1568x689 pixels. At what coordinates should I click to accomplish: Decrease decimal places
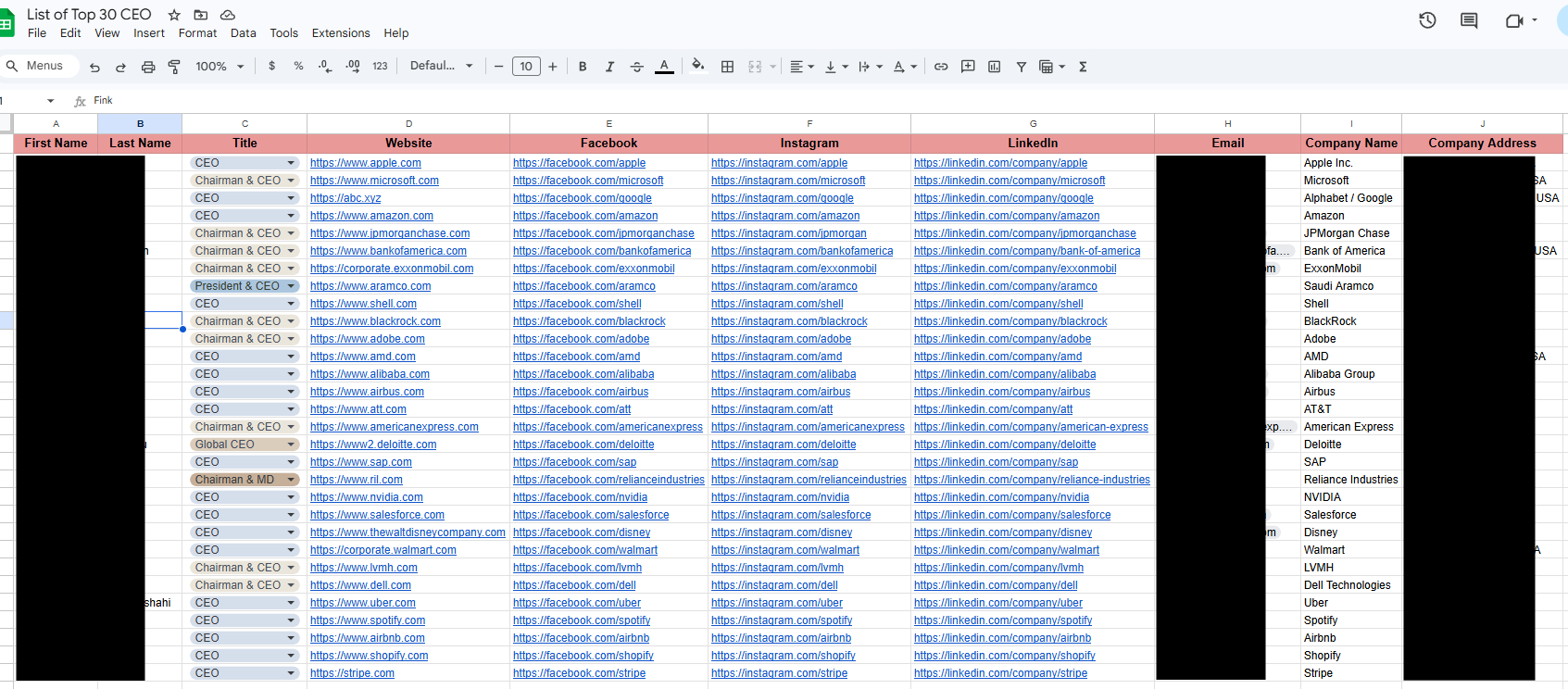(x=324, y=67)
